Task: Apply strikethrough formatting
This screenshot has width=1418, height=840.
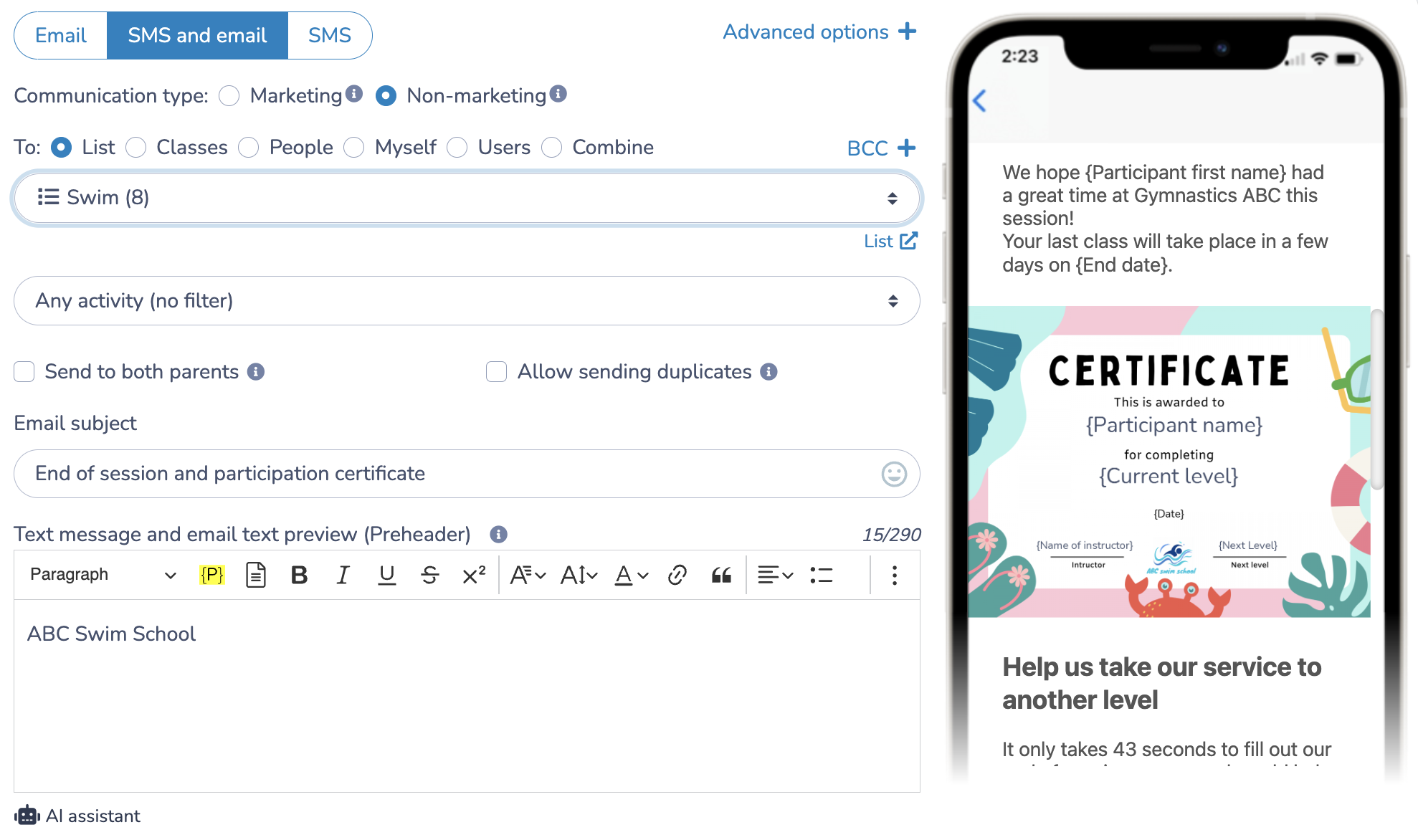Action: (430, 575)
